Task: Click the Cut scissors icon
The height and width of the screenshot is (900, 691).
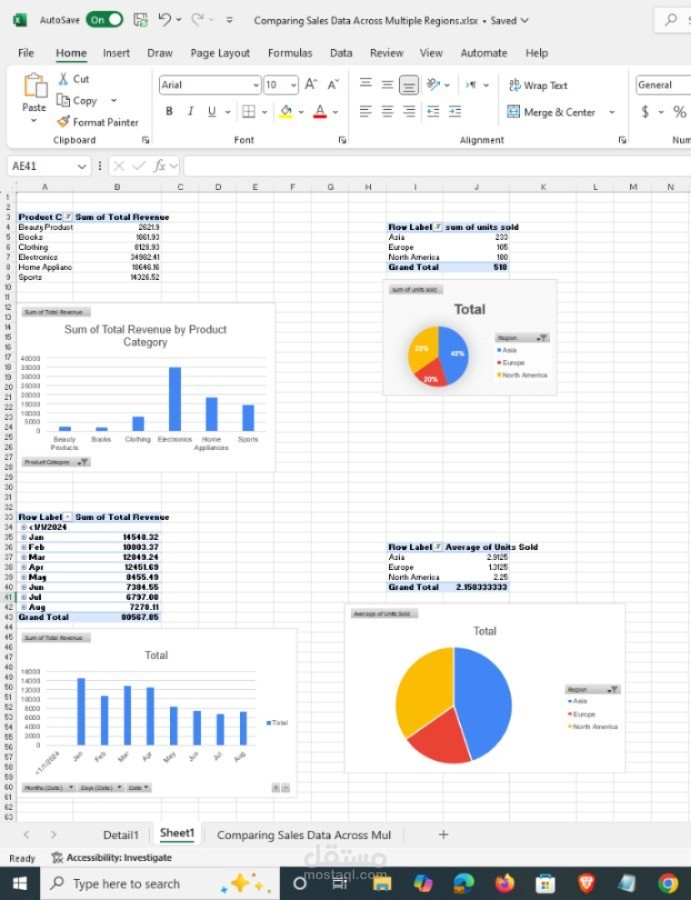Action: [63, 79]
